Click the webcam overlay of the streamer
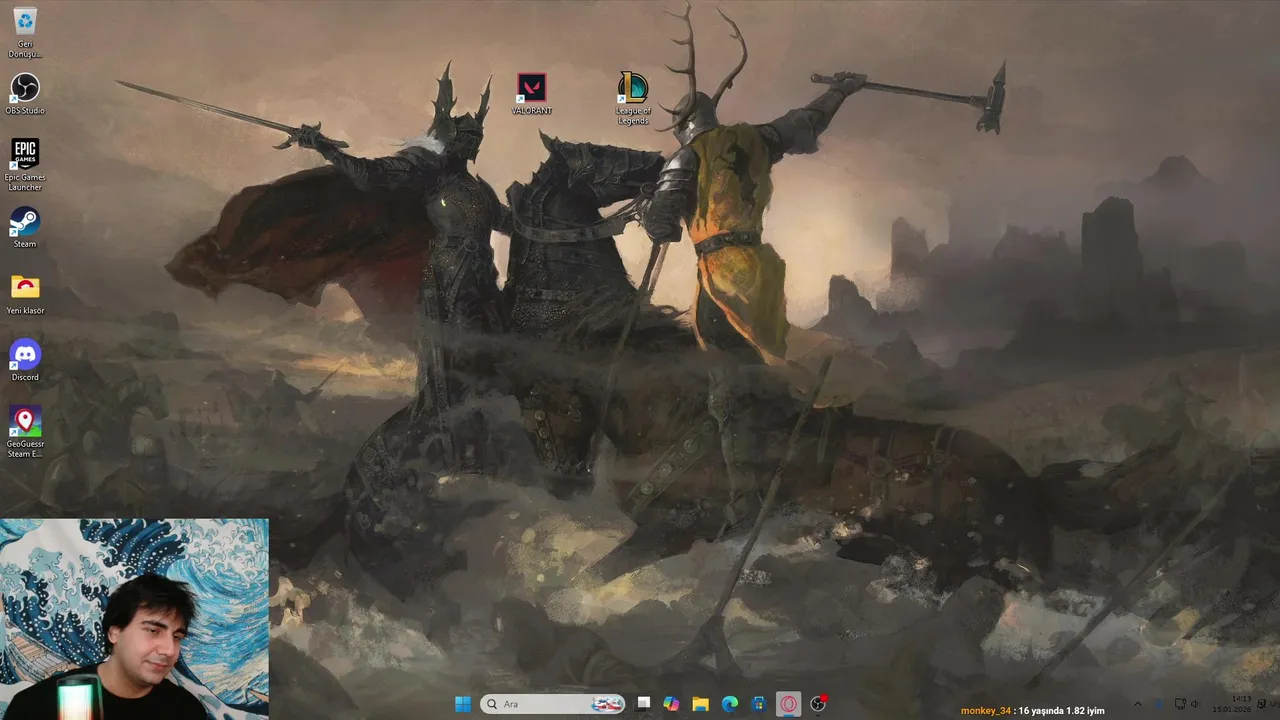 point(134,619)
